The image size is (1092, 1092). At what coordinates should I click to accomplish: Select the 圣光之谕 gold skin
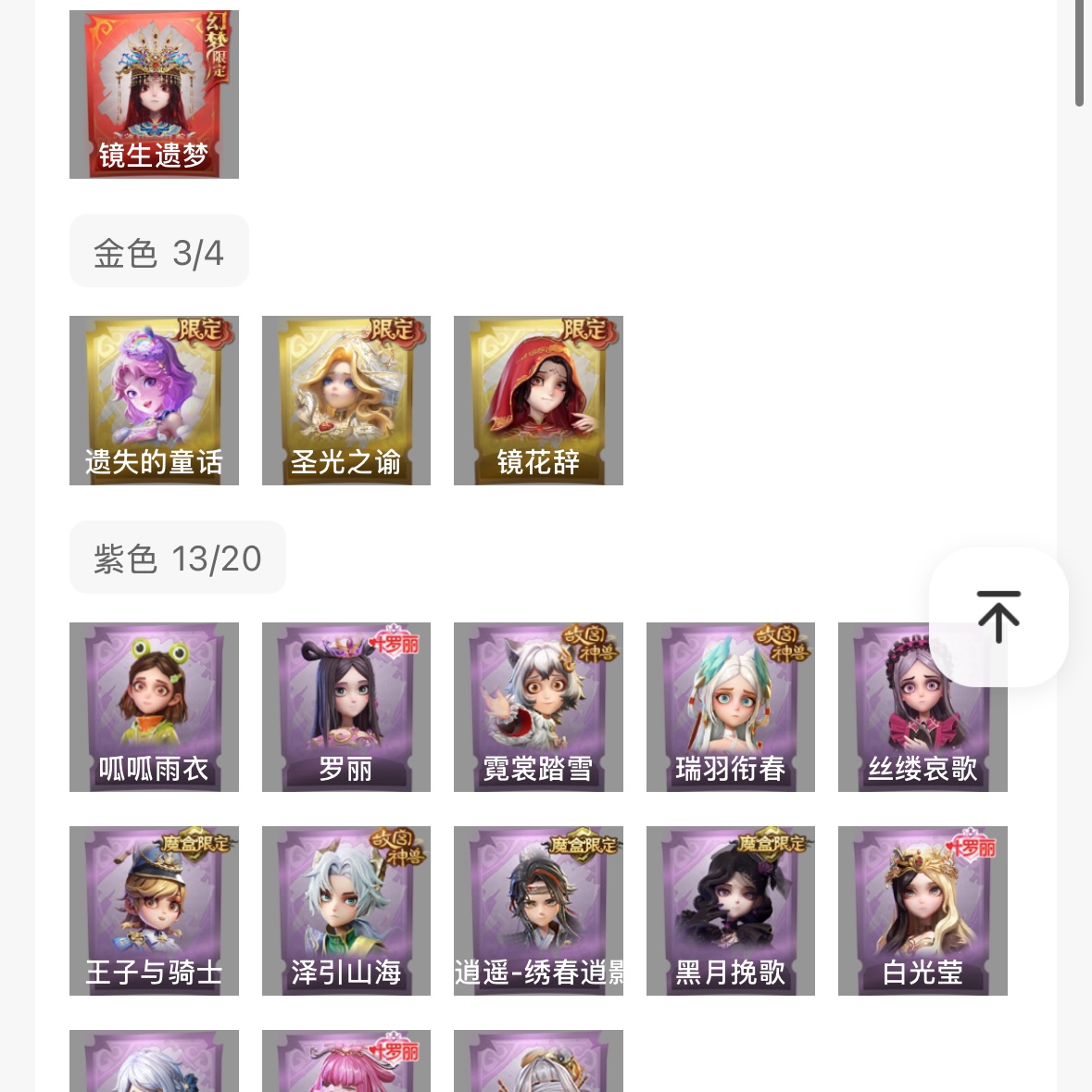346,400
